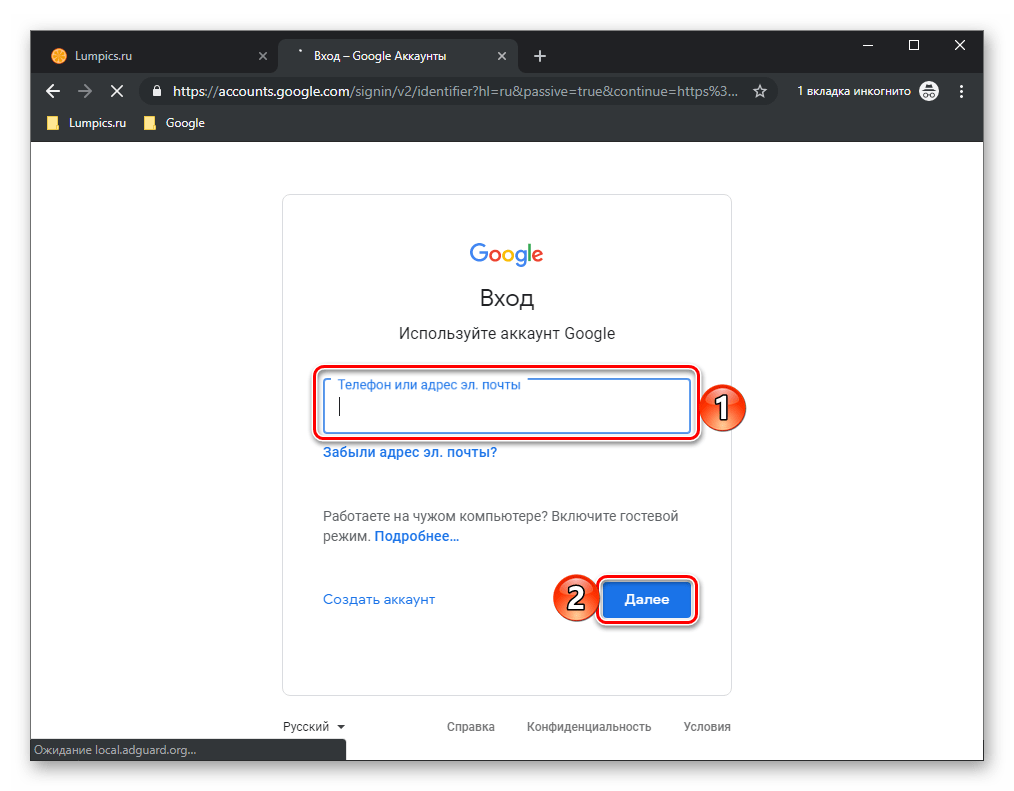Click the Google logo
Viewport: 1014px width, 791px height.
[506, 254]
